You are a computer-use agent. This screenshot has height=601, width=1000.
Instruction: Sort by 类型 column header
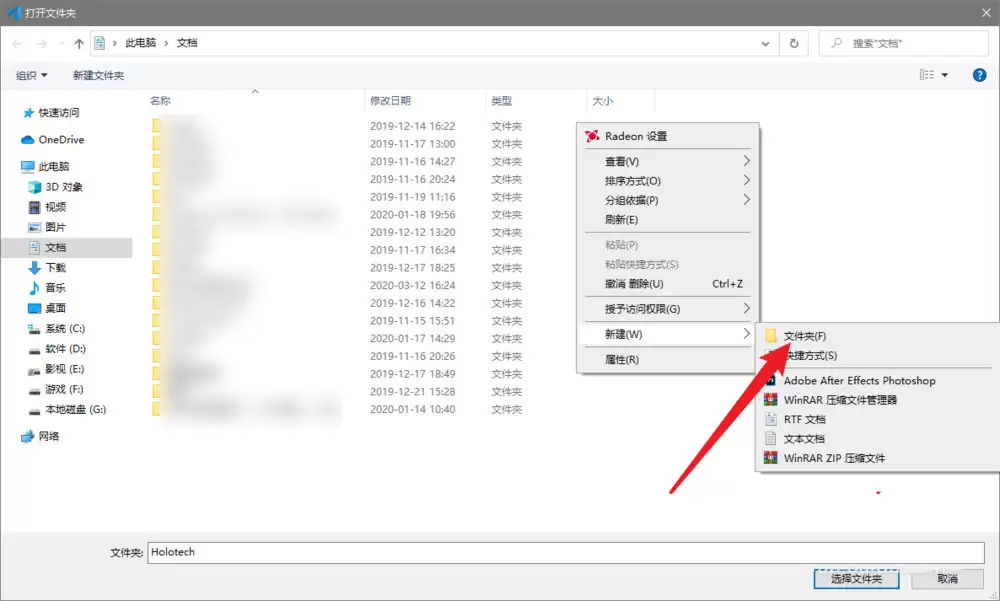(501, 101)
